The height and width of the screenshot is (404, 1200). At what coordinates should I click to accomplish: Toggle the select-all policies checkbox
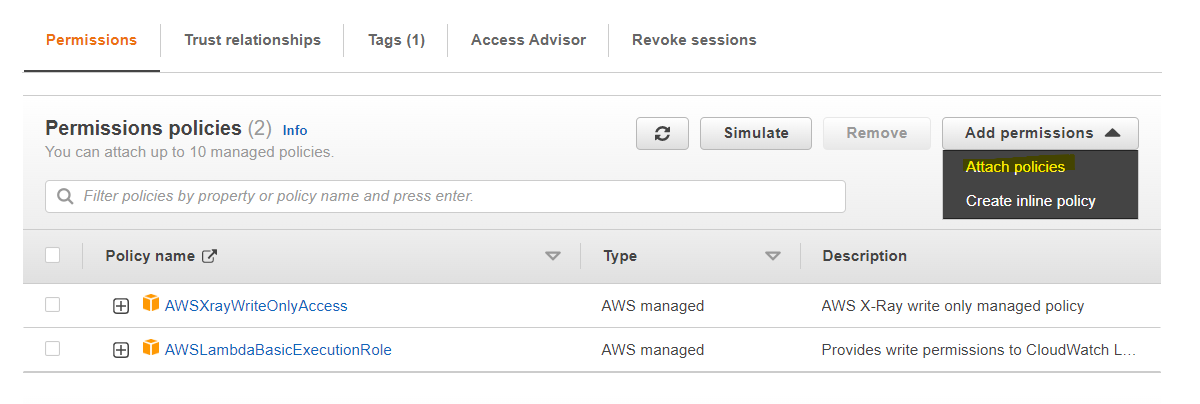(53, 255)
